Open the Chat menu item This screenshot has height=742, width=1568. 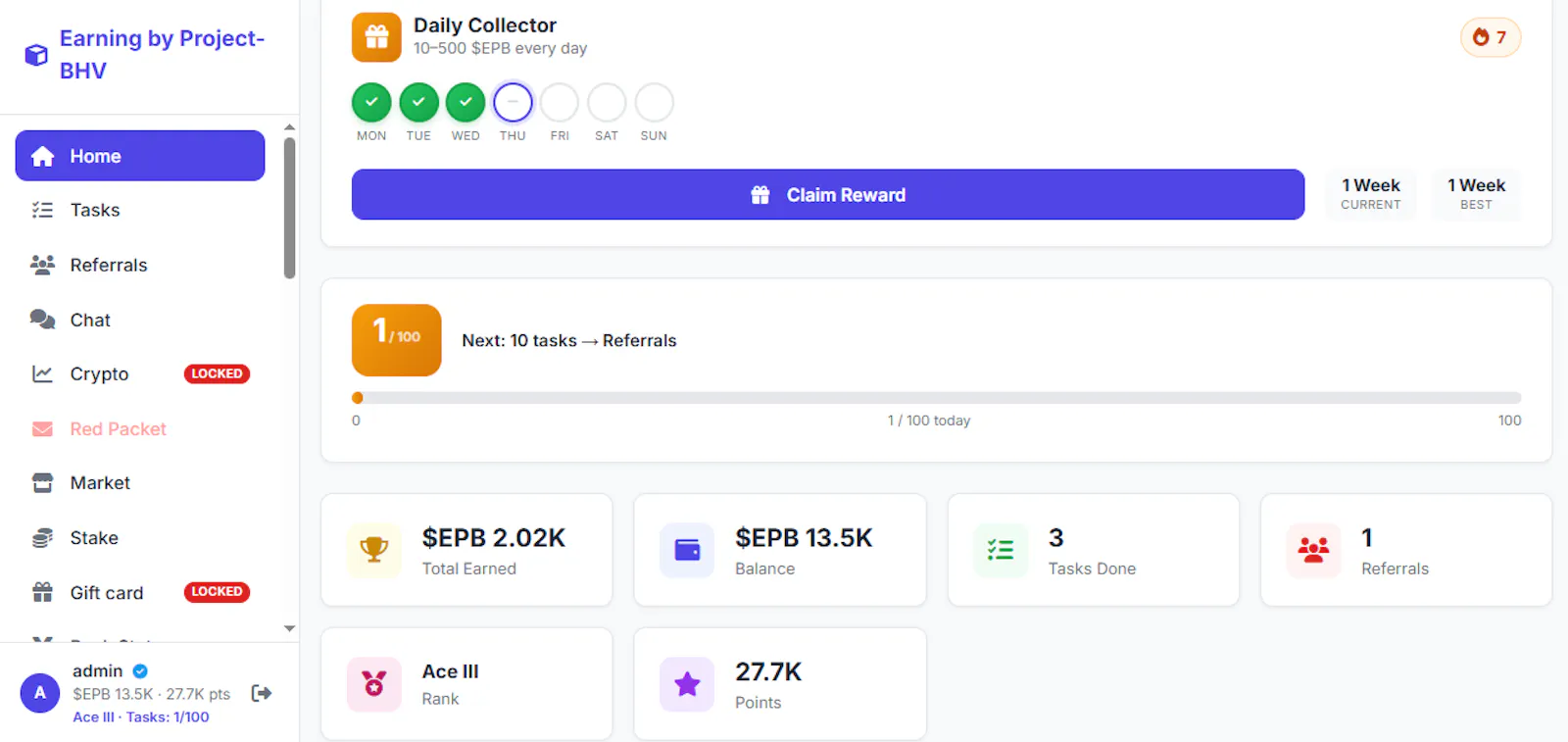tap(140, 320)
